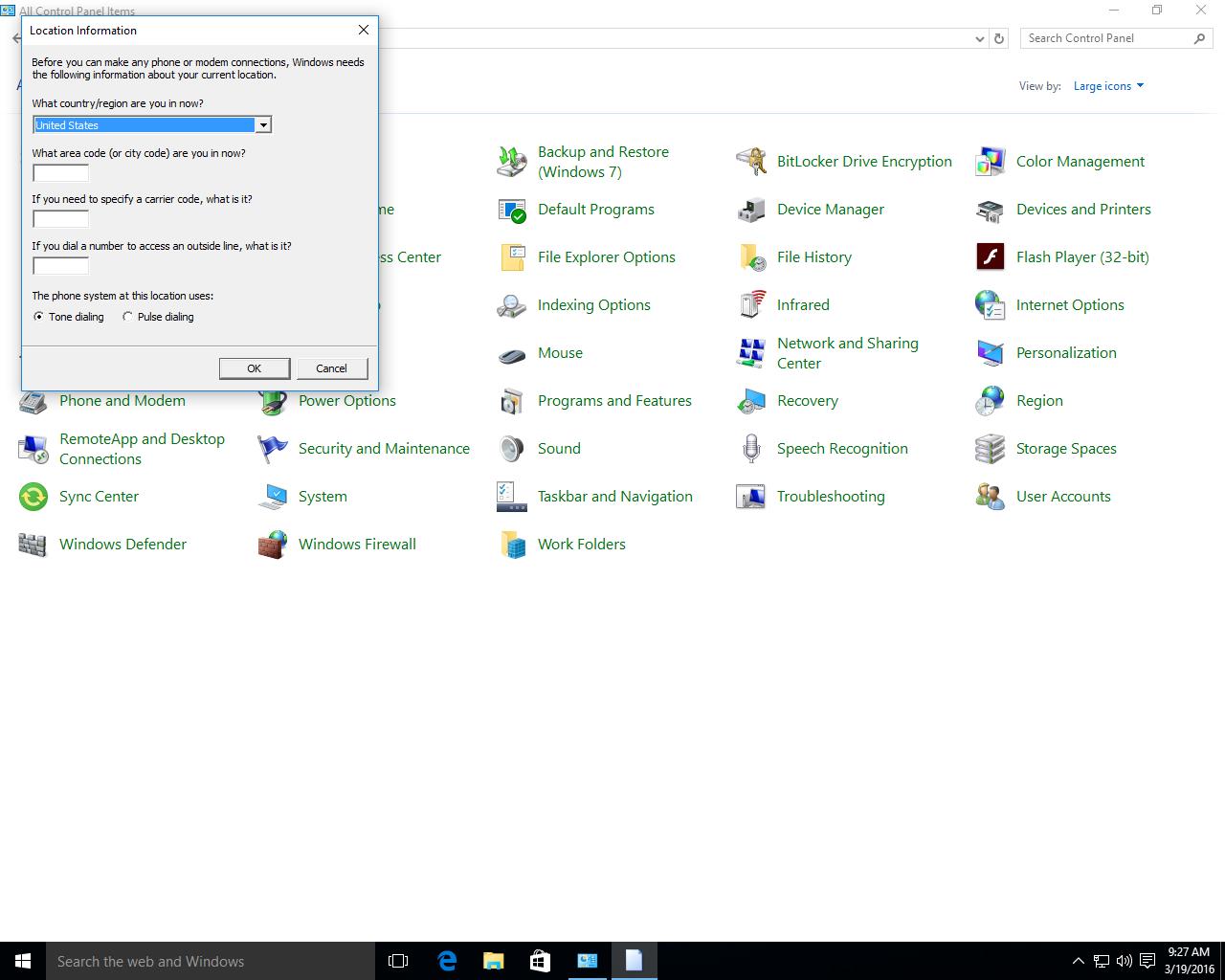Open System icon
The height and width of the screenshot is (980, 1225).
pos(273,497)
